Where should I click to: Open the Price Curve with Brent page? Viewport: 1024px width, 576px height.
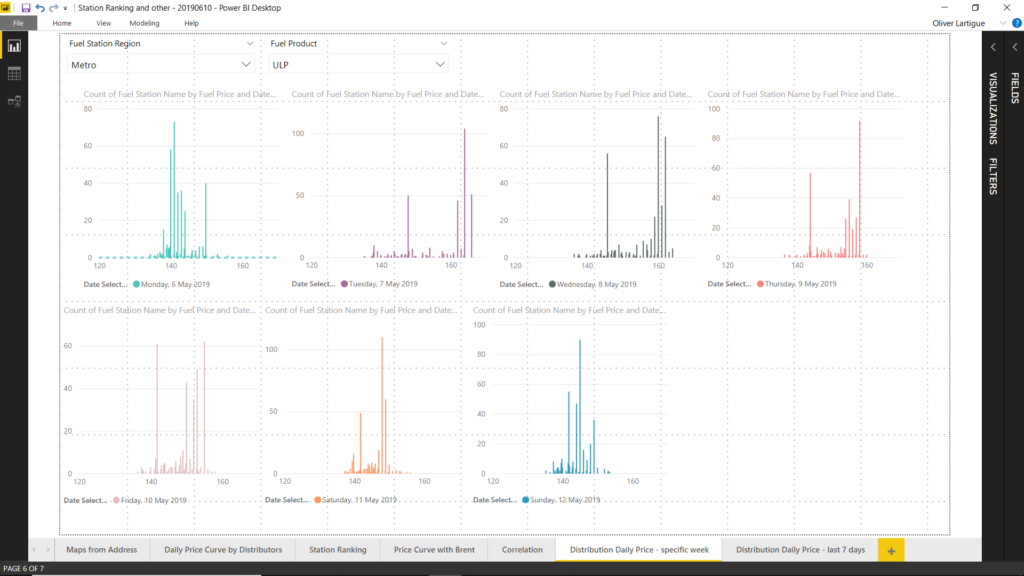[x=434, y=550]
